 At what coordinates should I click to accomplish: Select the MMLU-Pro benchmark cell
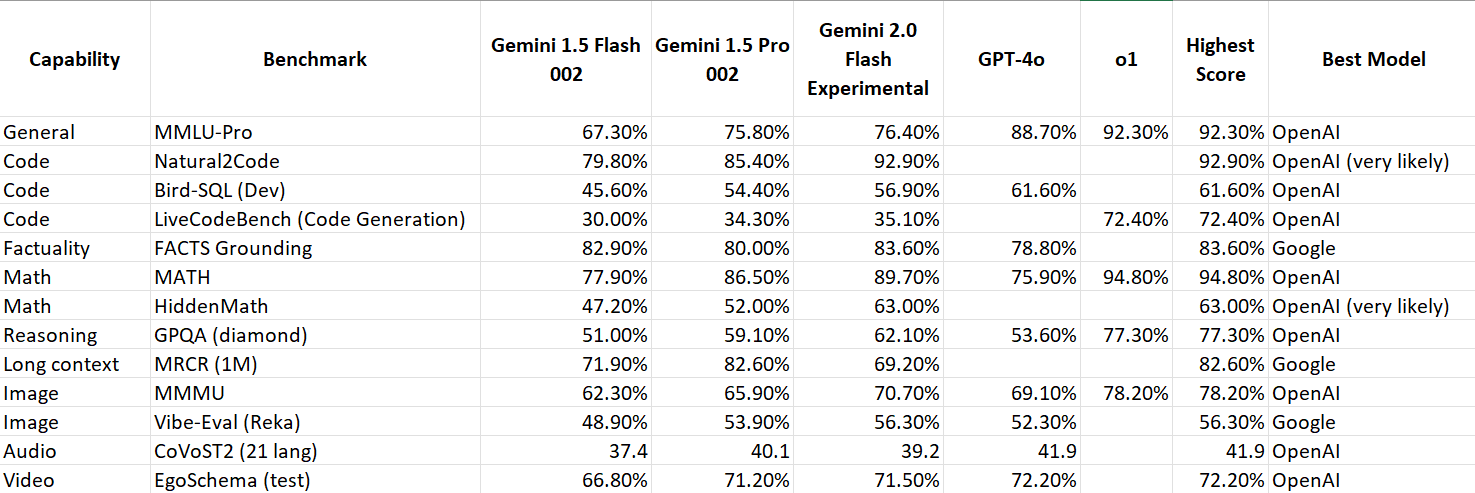(315, 132)
